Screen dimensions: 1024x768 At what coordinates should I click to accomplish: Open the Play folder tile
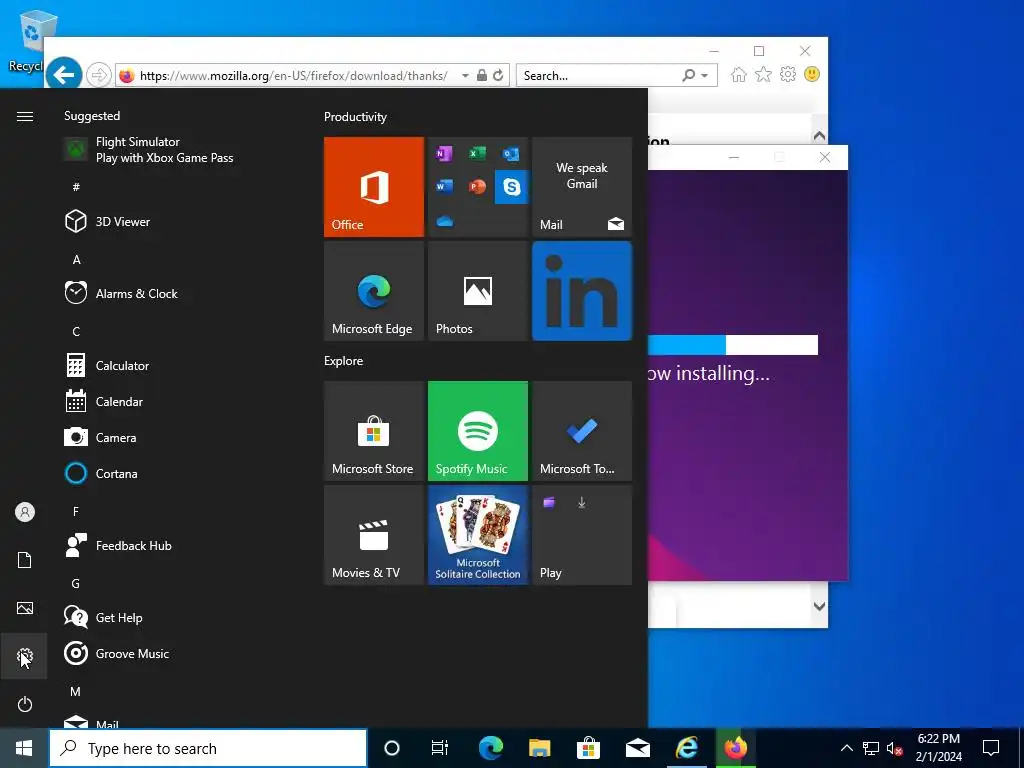[582, 535]
